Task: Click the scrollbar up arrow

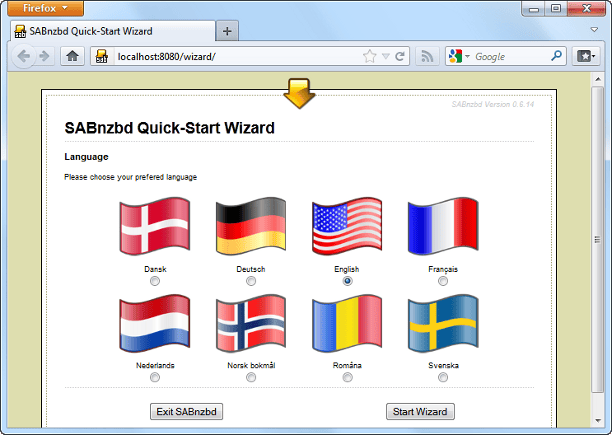Action: pyautogui.click(x=598, y=79)
